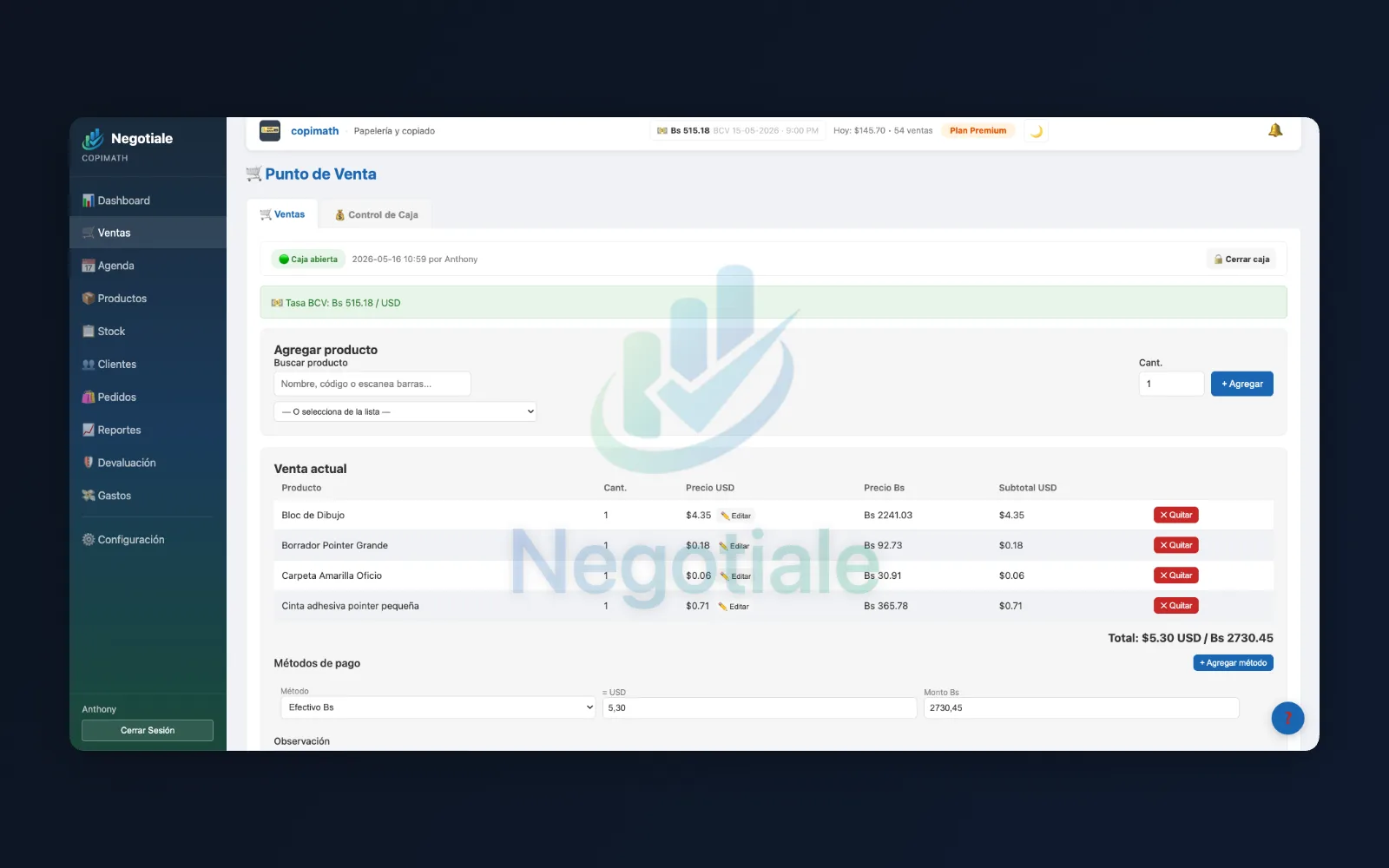This screenshot has width=1389, height=868.
Task: Click the Stock clipboard icon
Action: point(88,332)
